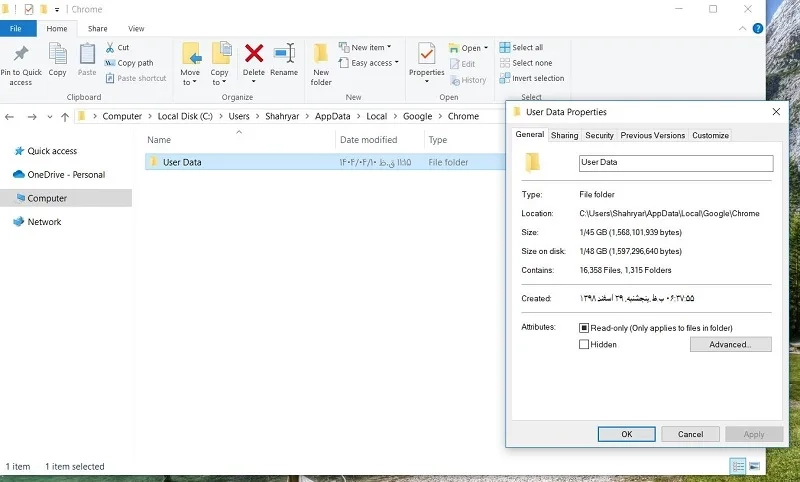Click Invert selection
This screenshot has height=482, width=800.
coord(532,78)
